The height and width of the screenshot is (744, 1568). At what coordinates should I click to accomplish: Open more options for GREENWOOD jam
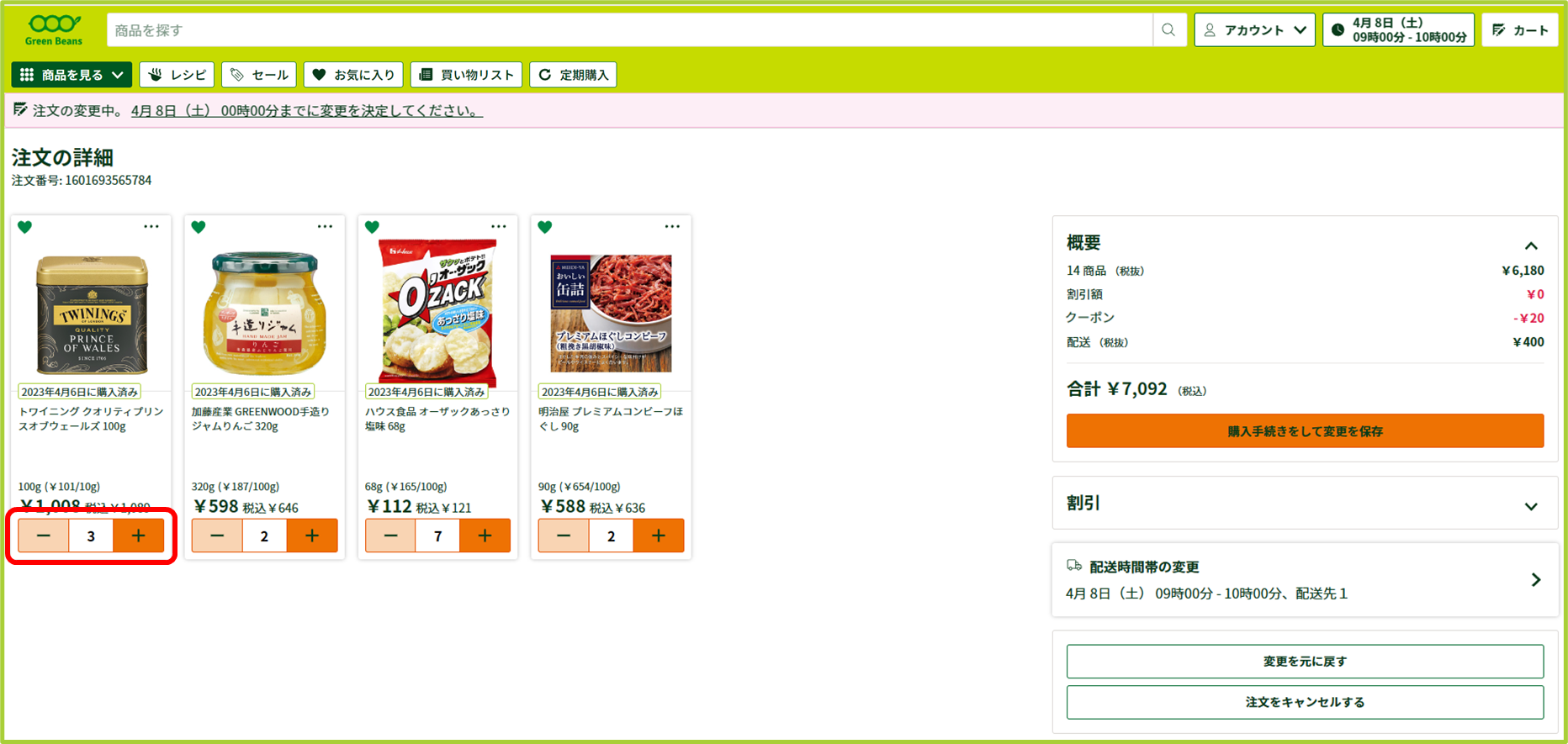pos(325,226)
